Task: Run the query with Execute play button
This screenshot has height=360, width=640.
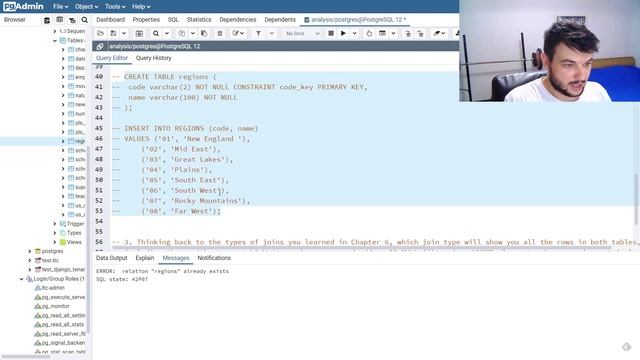Action: [x=343, y=33]
